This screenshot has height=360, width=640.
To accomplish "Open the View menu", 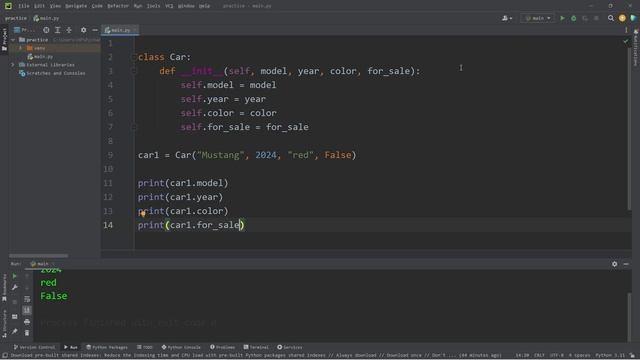I will pos(55,6).
